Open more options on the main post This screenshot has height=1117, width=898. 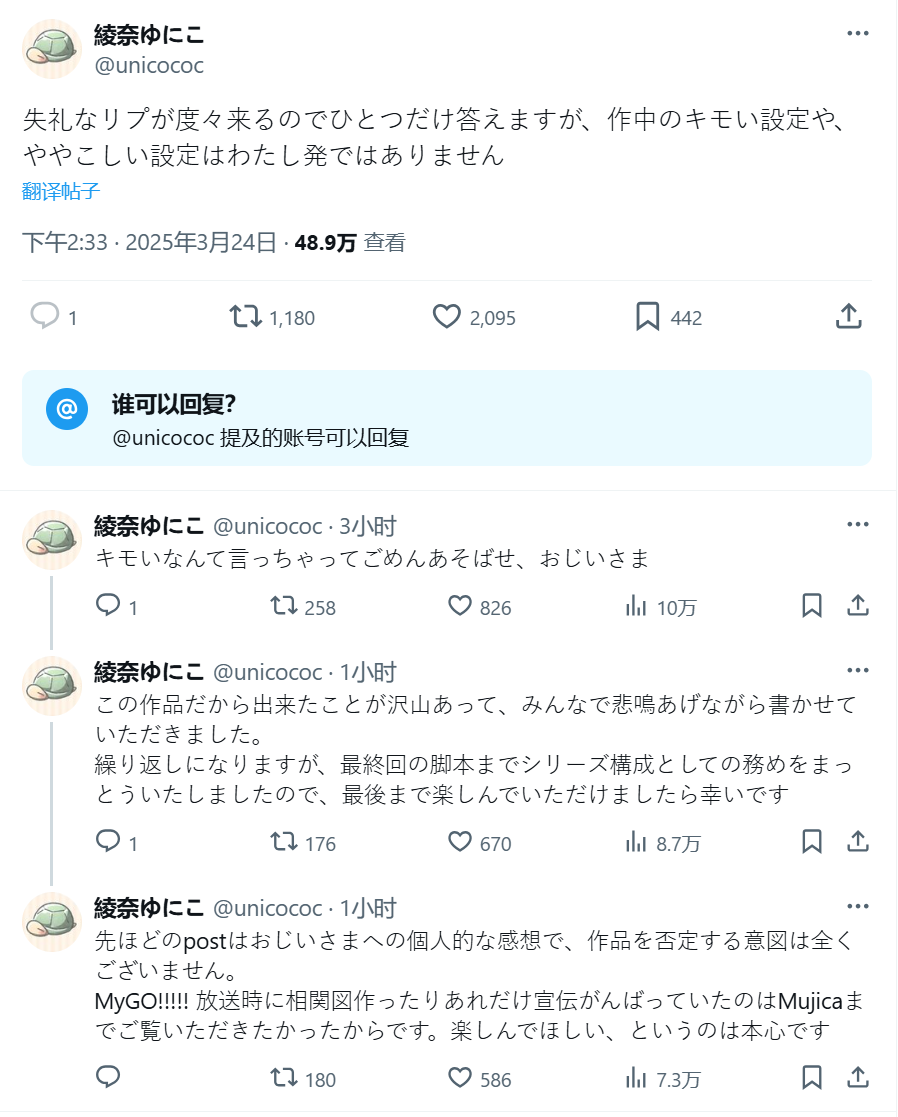[858, 33]
